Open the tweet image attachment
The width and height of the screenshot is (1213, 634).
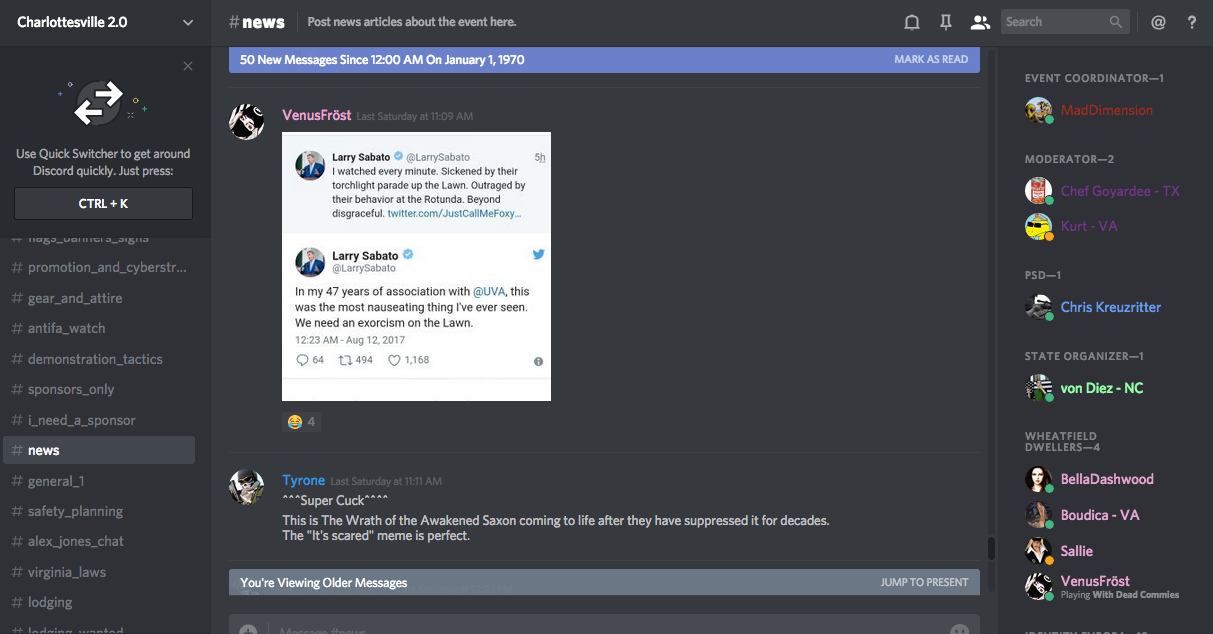coord(416,266)
